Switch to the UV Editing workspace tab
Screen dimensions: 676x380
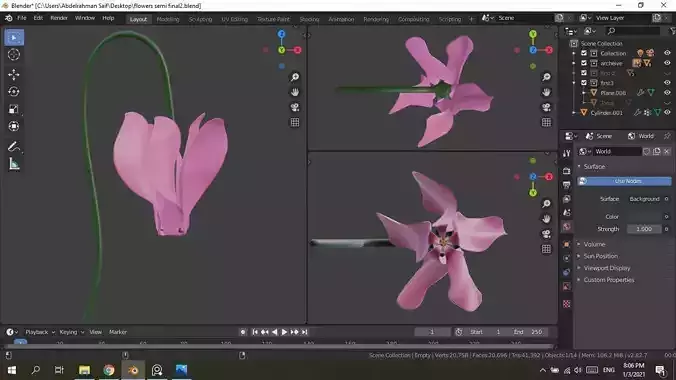click(235, 19)
